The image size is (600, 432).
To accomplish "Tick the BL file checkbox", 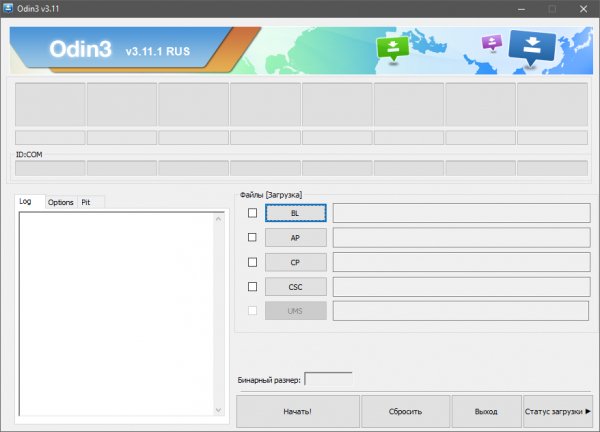I will coord(253,213).
